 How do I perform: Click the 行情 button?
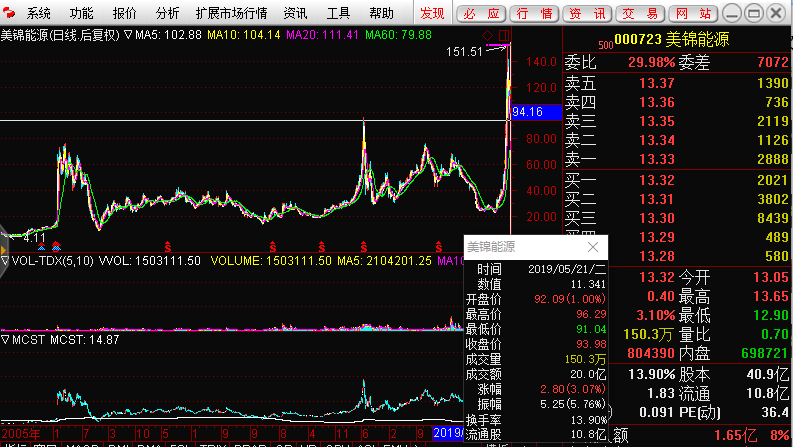point(535,13)
